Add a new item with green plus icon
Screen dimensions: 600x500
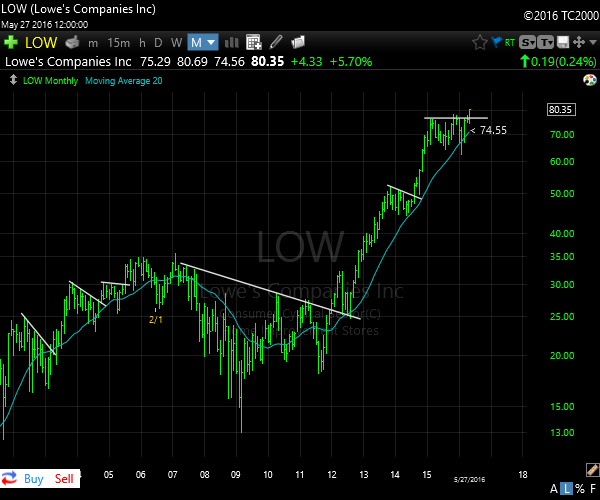click(11, 42)
